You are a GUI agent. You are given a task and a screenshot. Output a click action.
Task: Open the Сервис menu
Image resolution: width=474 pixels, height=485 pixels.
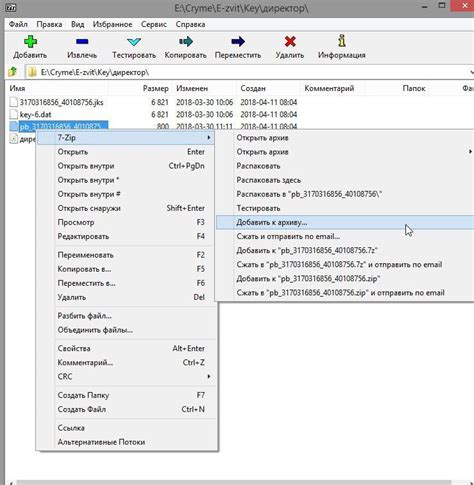pyautogui.click(x=154, y=24)
